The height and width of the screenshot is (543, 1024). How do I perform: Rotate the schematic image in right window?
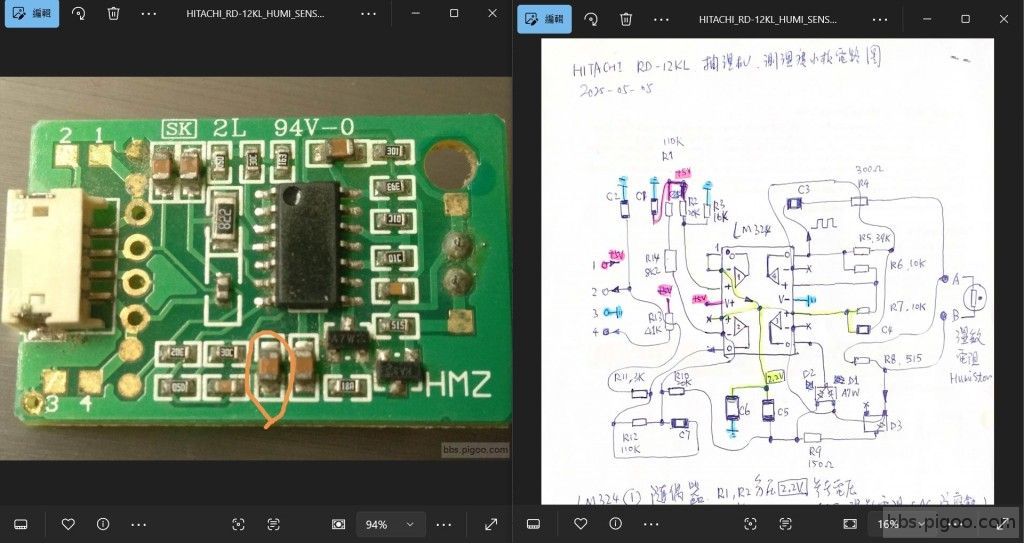591,20
